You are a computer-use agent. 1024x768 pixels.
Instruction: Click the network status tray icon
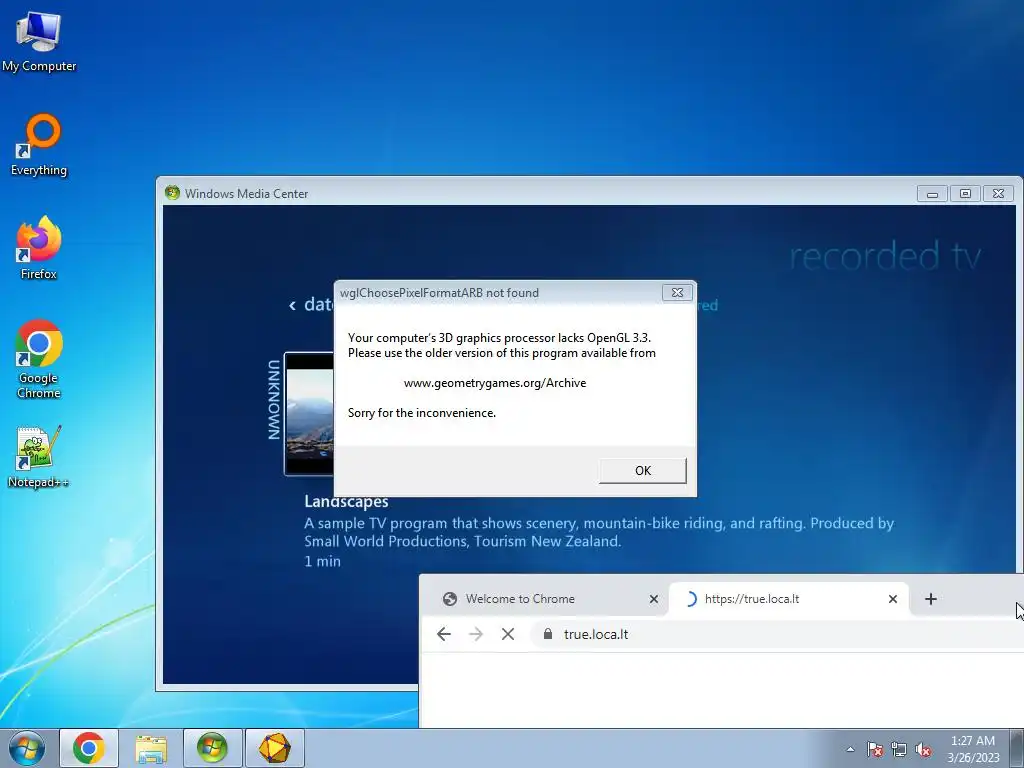click(x=899, y=749)
